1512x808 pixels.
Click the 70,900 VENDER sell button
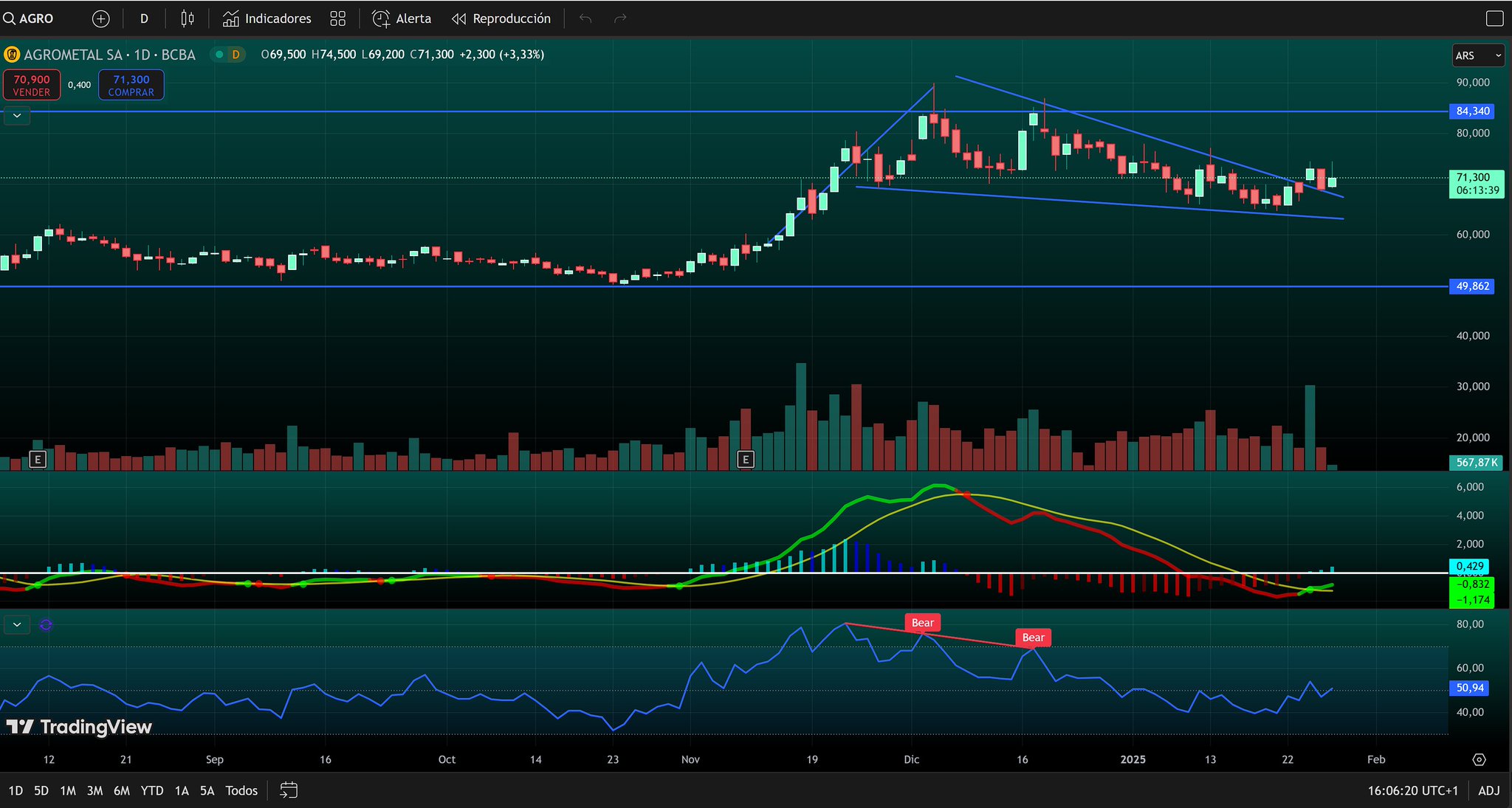[x=32, y=85]
